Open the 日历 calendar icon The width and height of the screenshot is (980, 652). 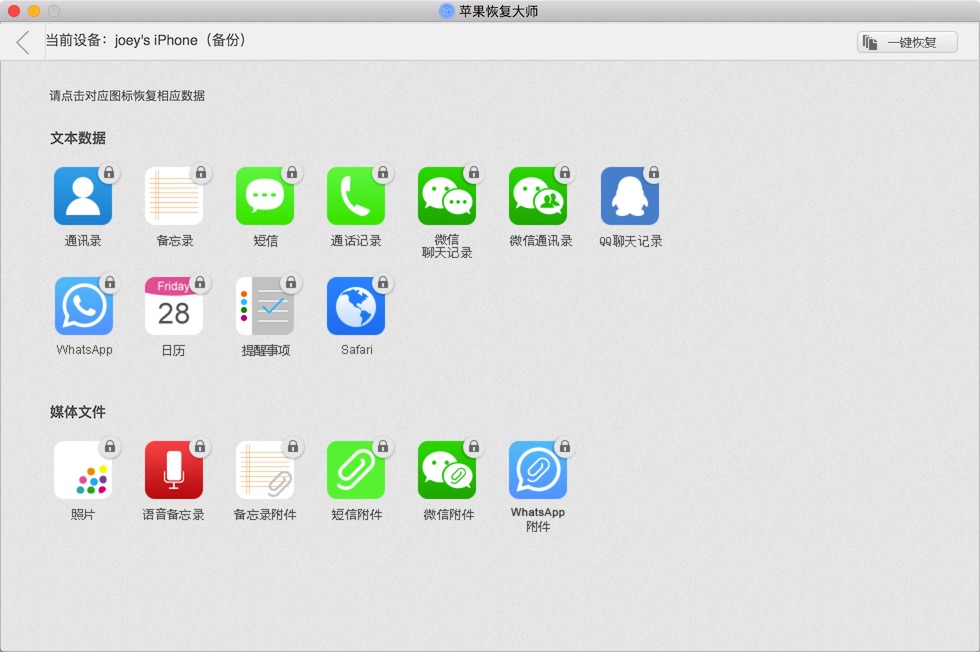click(174, 306)
